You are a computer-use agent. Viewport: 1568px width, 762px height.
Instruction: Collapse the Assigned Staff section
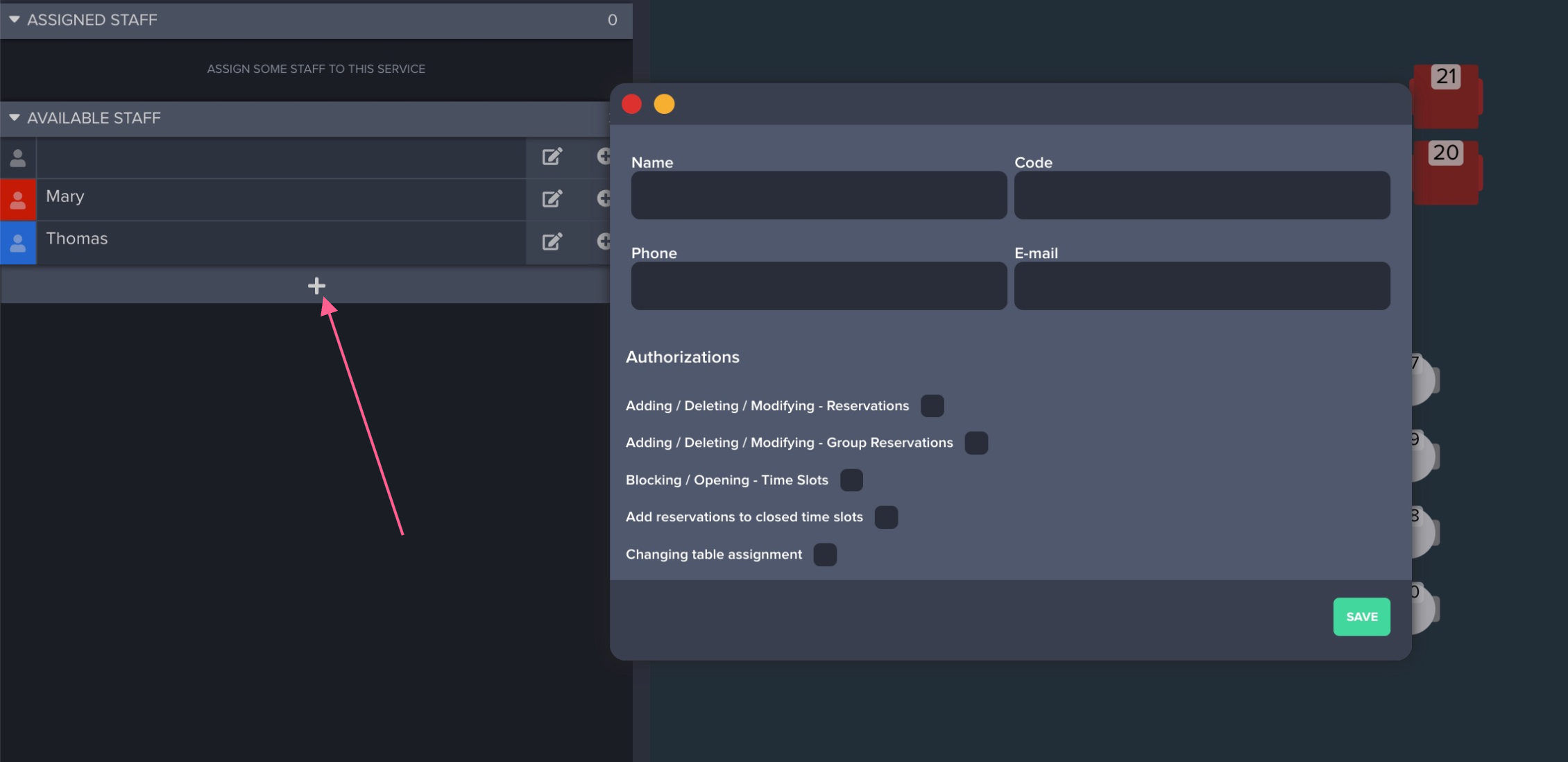point(14,20)
